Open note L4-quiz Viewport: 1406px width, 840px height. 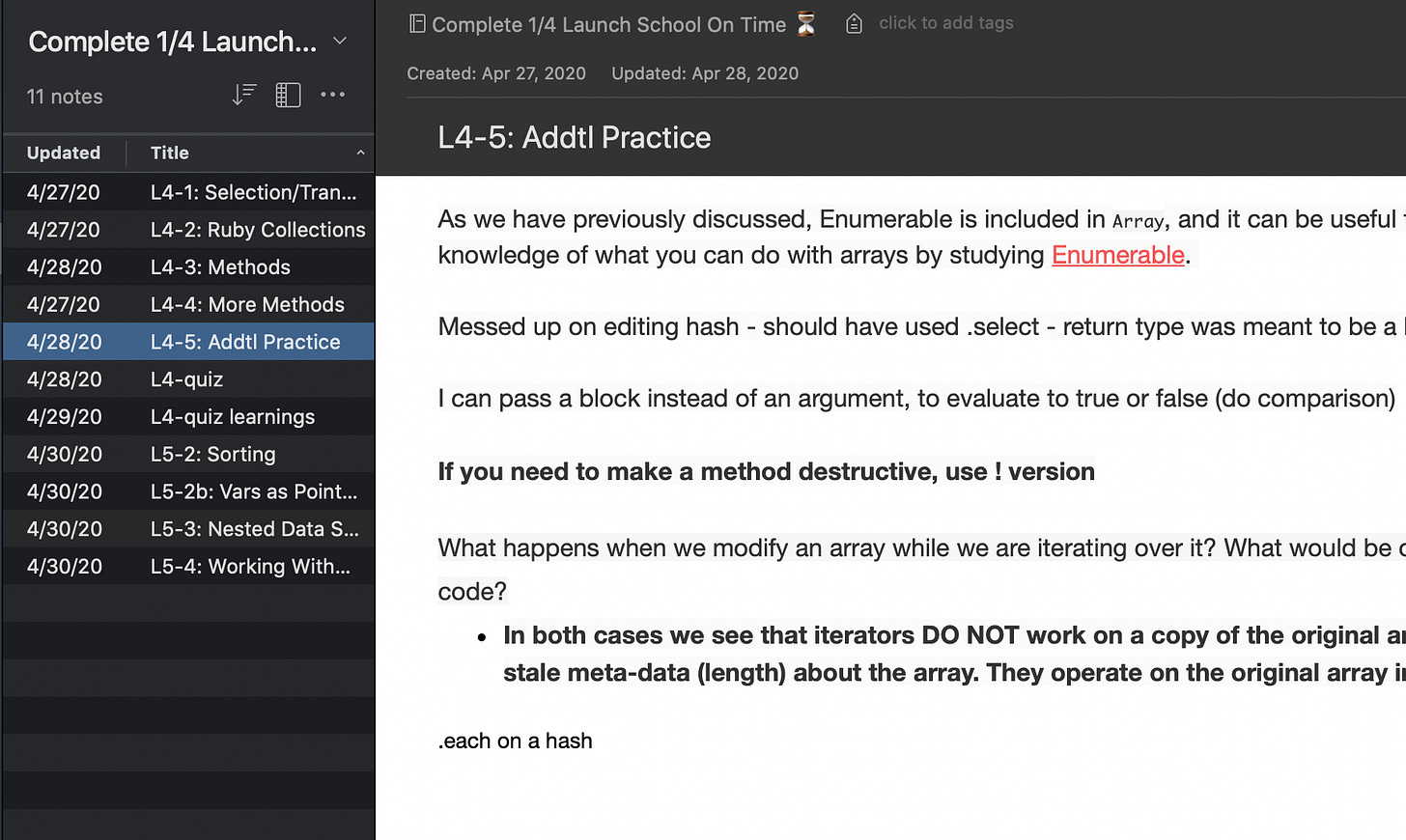coord(188,379)
